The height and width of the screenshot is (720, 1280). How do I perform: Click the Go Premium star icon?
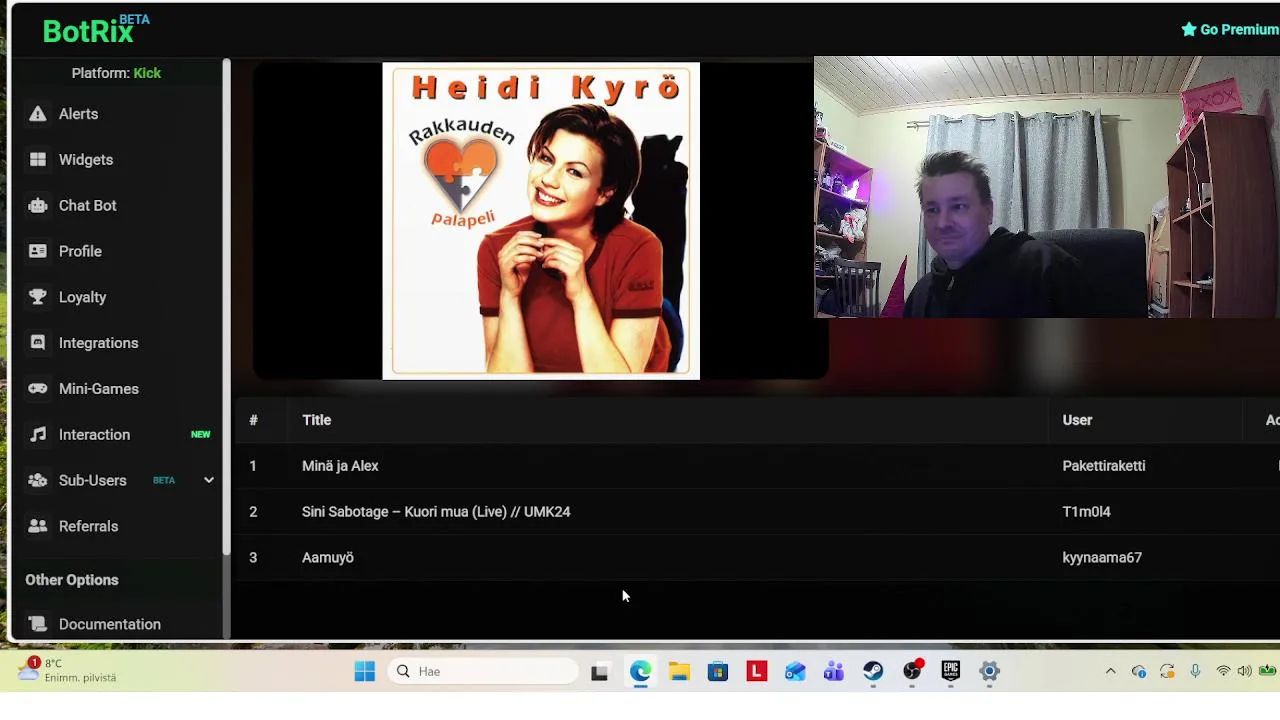(1189, 30)
